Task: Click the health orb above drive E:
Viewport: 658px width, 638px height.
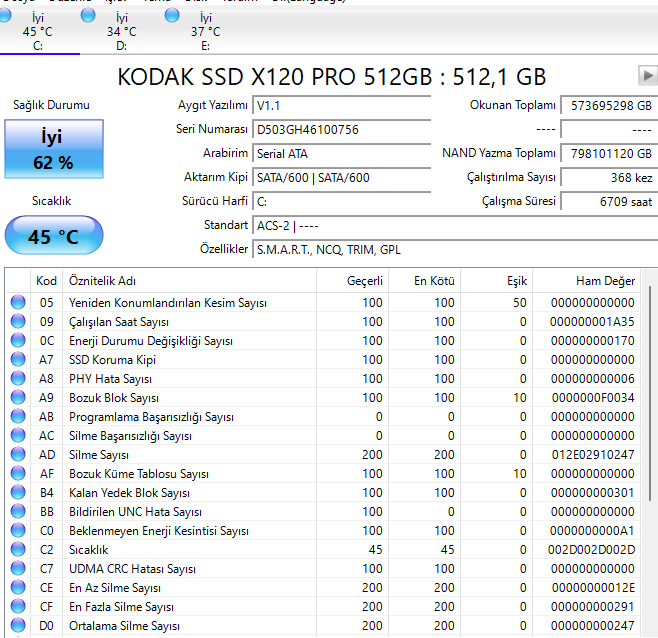Action: coord(172,16)
